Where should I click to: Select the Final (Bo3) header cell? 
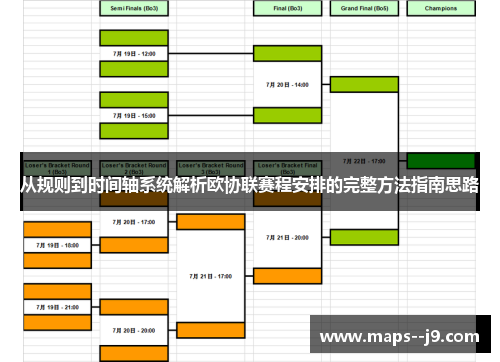pos(288,8)
